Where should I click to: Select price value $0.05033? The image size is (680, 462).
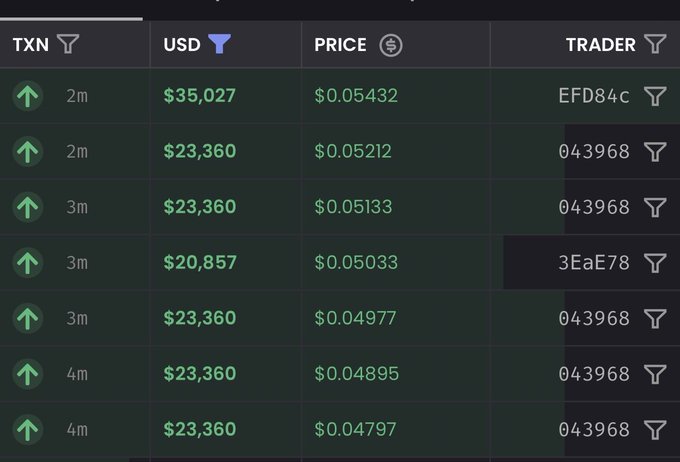click(x=356, y=262)
